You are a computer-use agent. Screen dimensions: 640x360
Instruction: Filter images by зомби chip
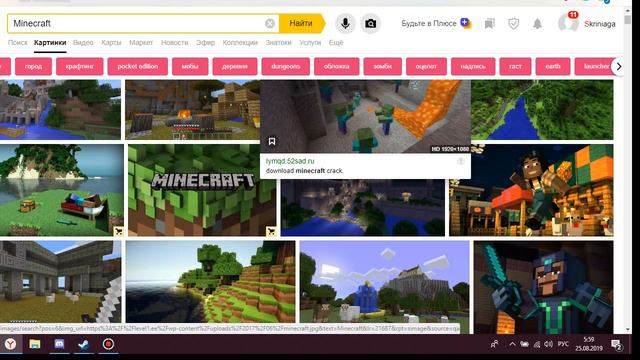(382, 67)
